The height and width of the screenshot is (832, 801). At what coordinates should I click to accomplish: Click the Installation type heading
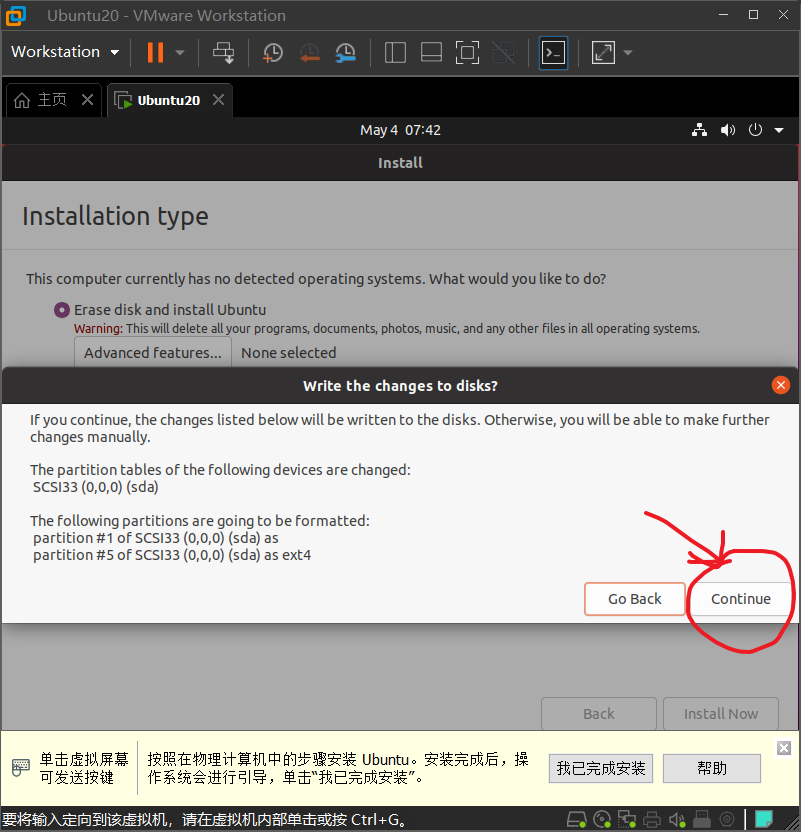tap(115, 216)
